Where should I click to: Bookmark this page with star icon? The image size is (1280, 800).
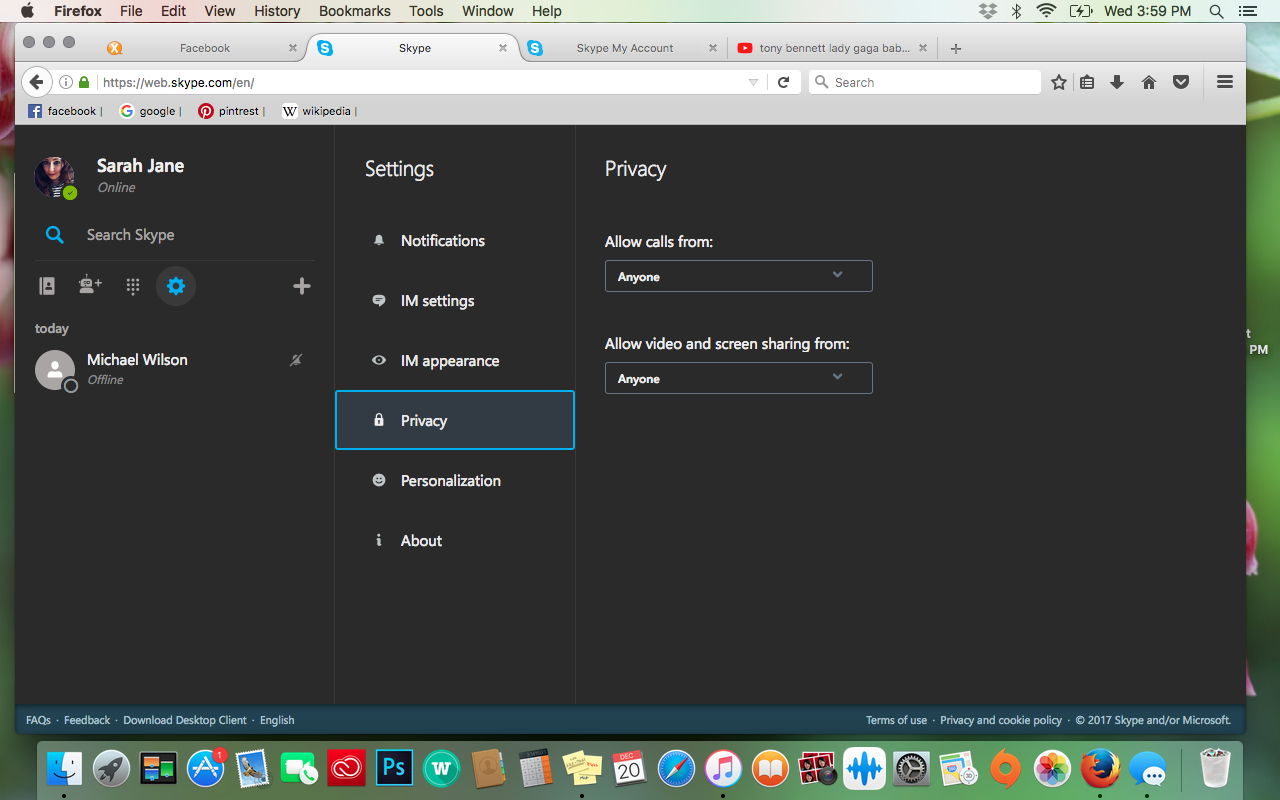click(1059, 82)
